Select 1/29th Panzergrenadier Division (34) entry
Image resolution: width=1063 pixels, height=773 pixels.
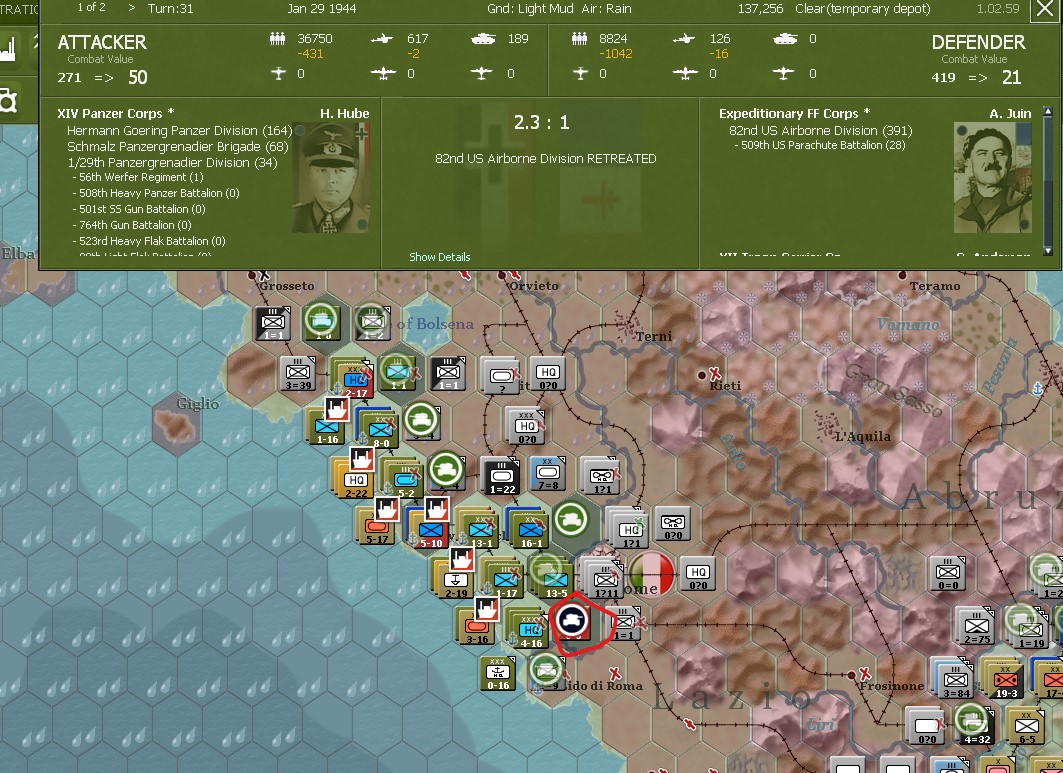[x=173, y=163]
